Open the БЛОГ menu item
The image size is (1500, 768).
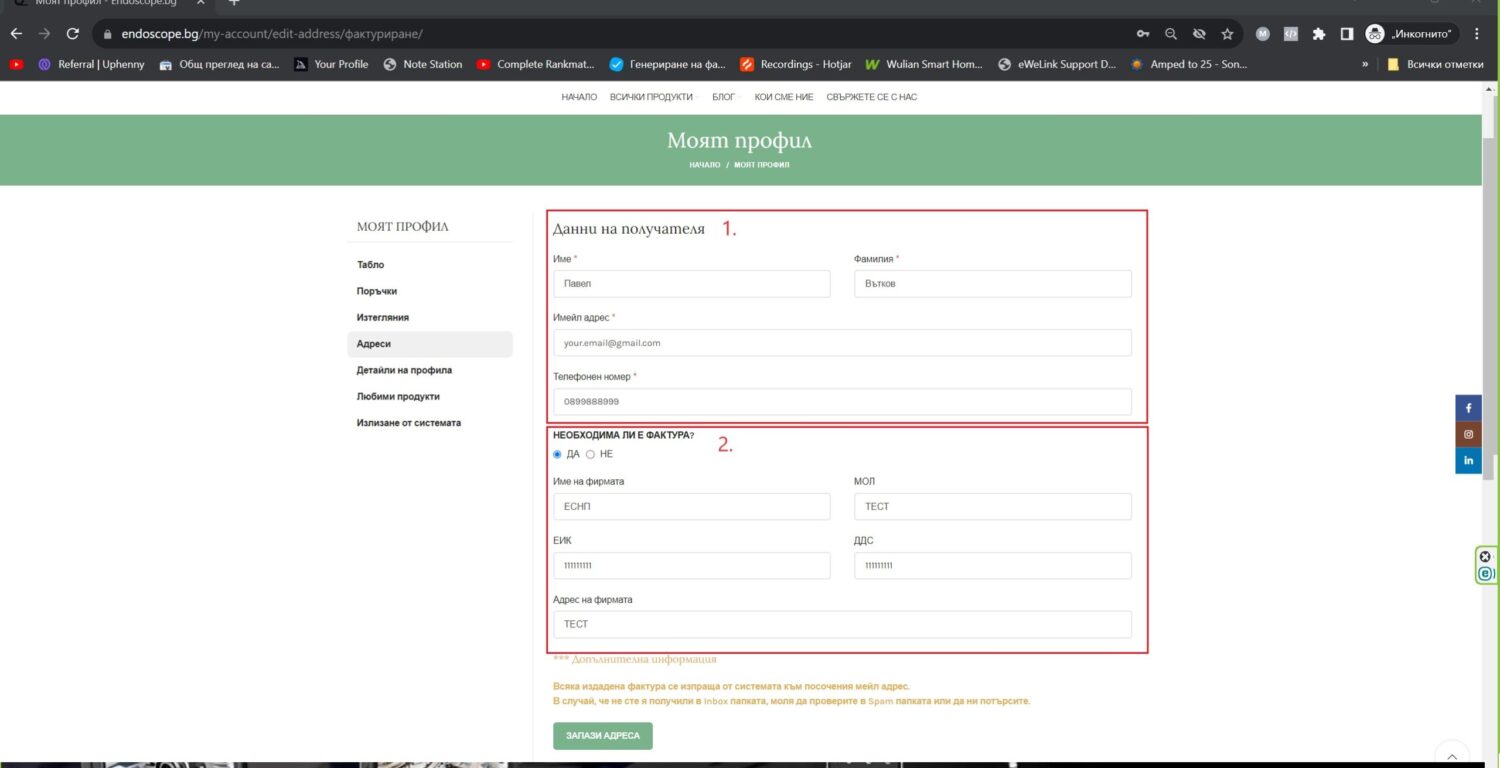click(x=723, y=97)
